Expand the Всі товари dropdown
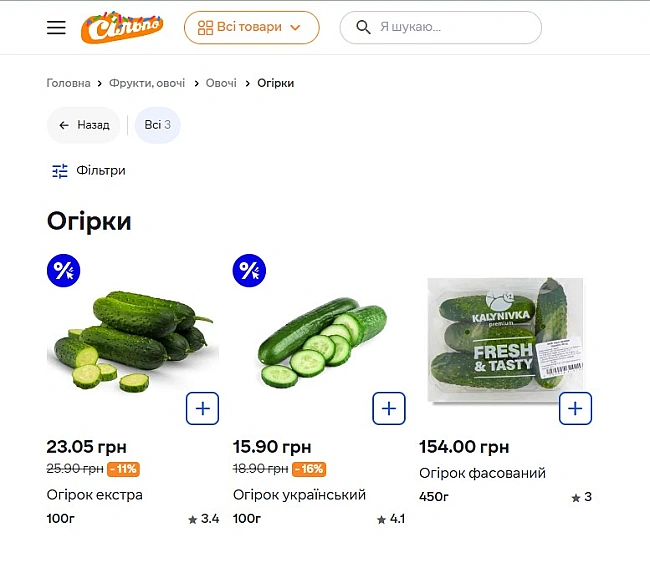 coord(251,28)
